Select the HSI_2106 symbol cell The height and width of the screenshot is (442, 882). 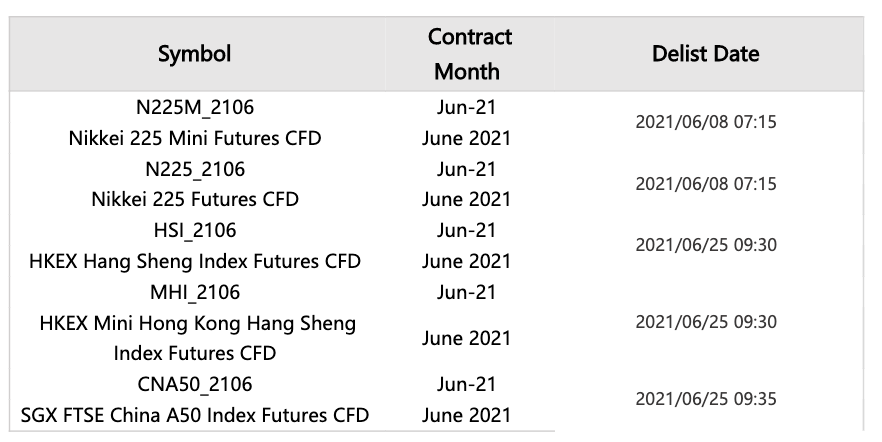click(x=195, y=230)
